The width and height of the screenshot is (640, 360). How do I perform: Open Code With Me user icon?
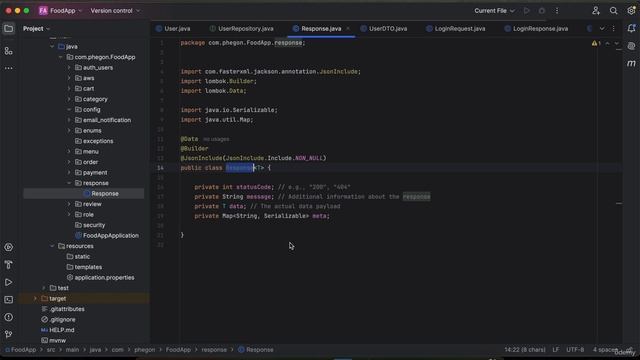(x=596, y=11)
